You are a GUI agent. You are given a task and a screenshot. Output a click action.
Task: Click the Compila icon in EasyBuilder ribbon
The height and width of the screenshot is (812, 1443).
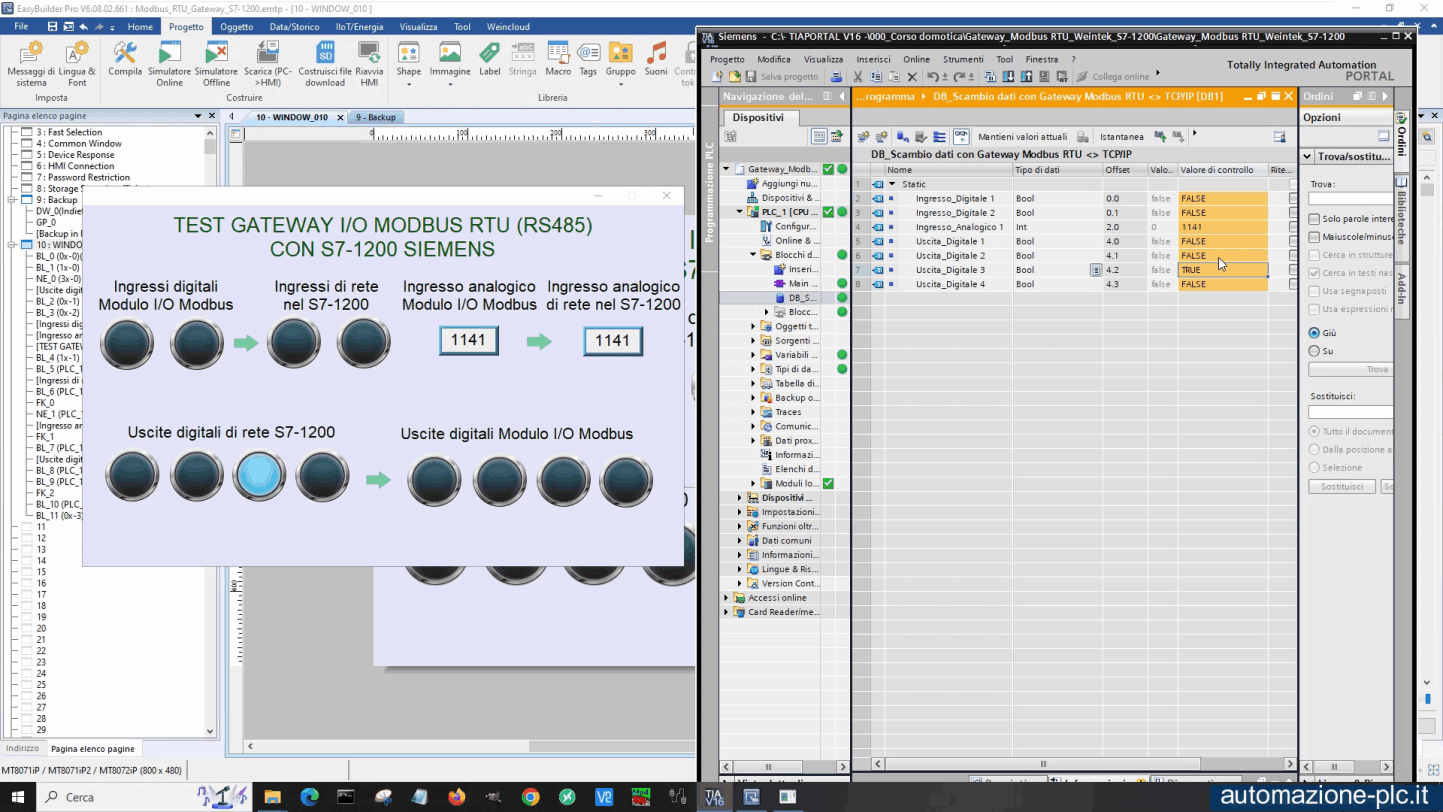(125, 62)
